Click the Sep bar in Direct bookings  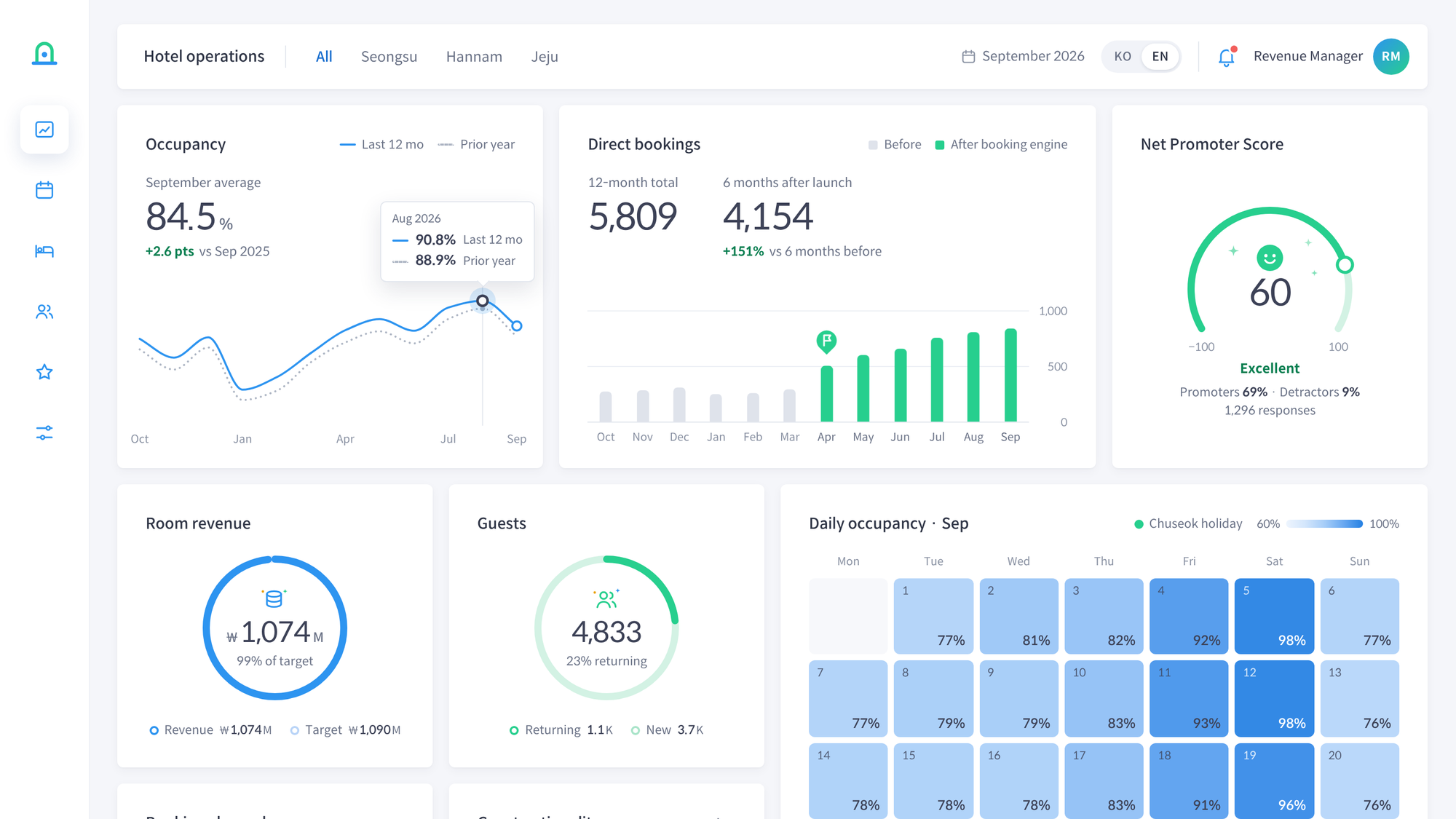(x=1010, y=375)
